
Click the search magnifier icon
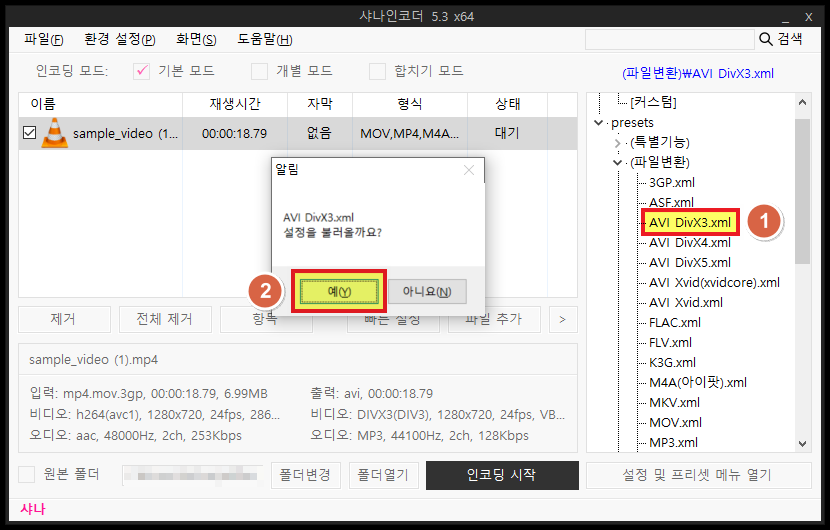[765, 39]
